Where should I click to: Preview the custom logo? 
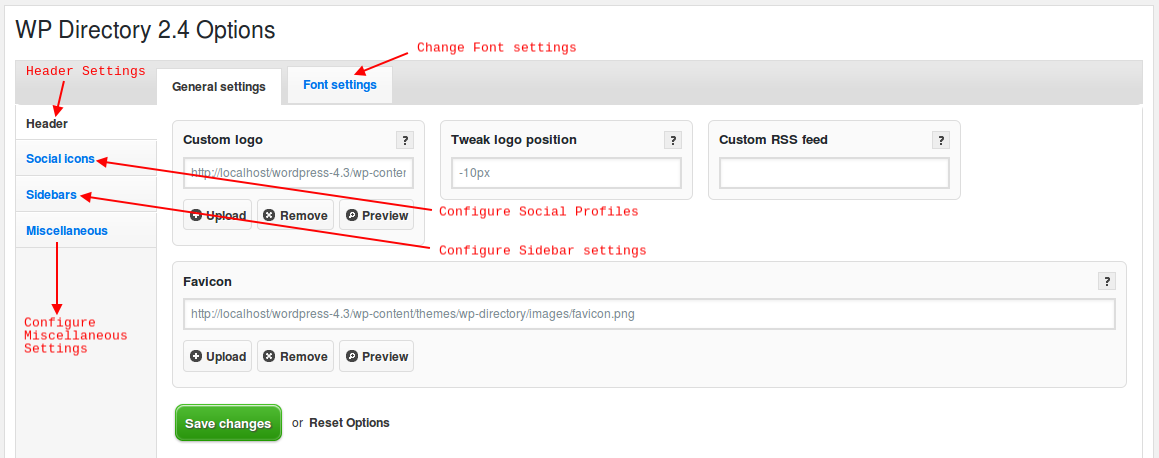tap(376, 215)
